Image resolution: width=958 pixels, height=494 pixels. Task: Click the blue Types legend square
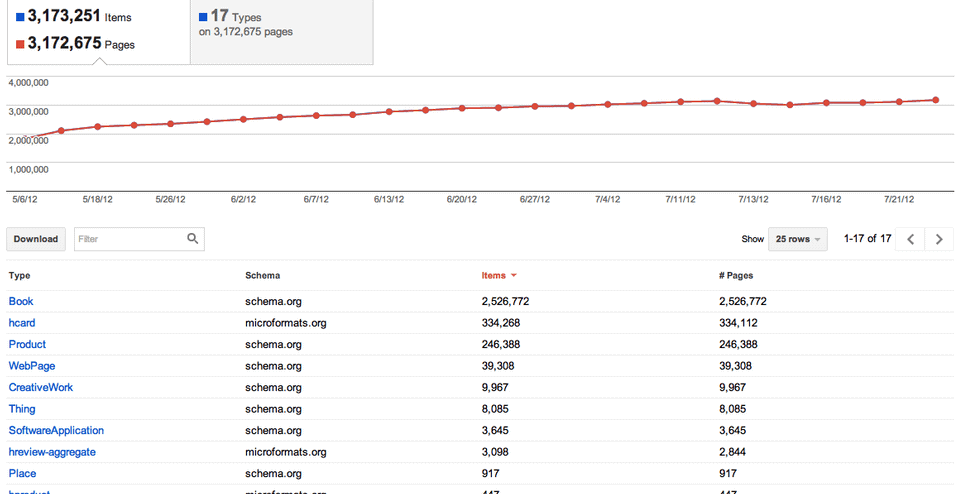point(203,16)
